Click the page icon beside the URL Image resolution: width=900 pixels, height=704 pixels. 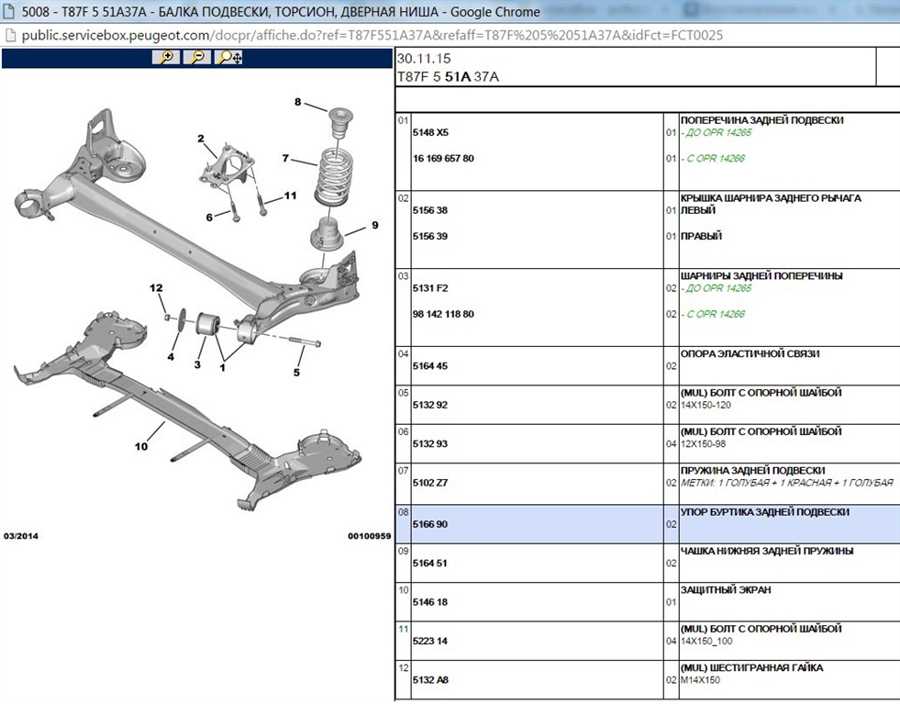point(10,36)
